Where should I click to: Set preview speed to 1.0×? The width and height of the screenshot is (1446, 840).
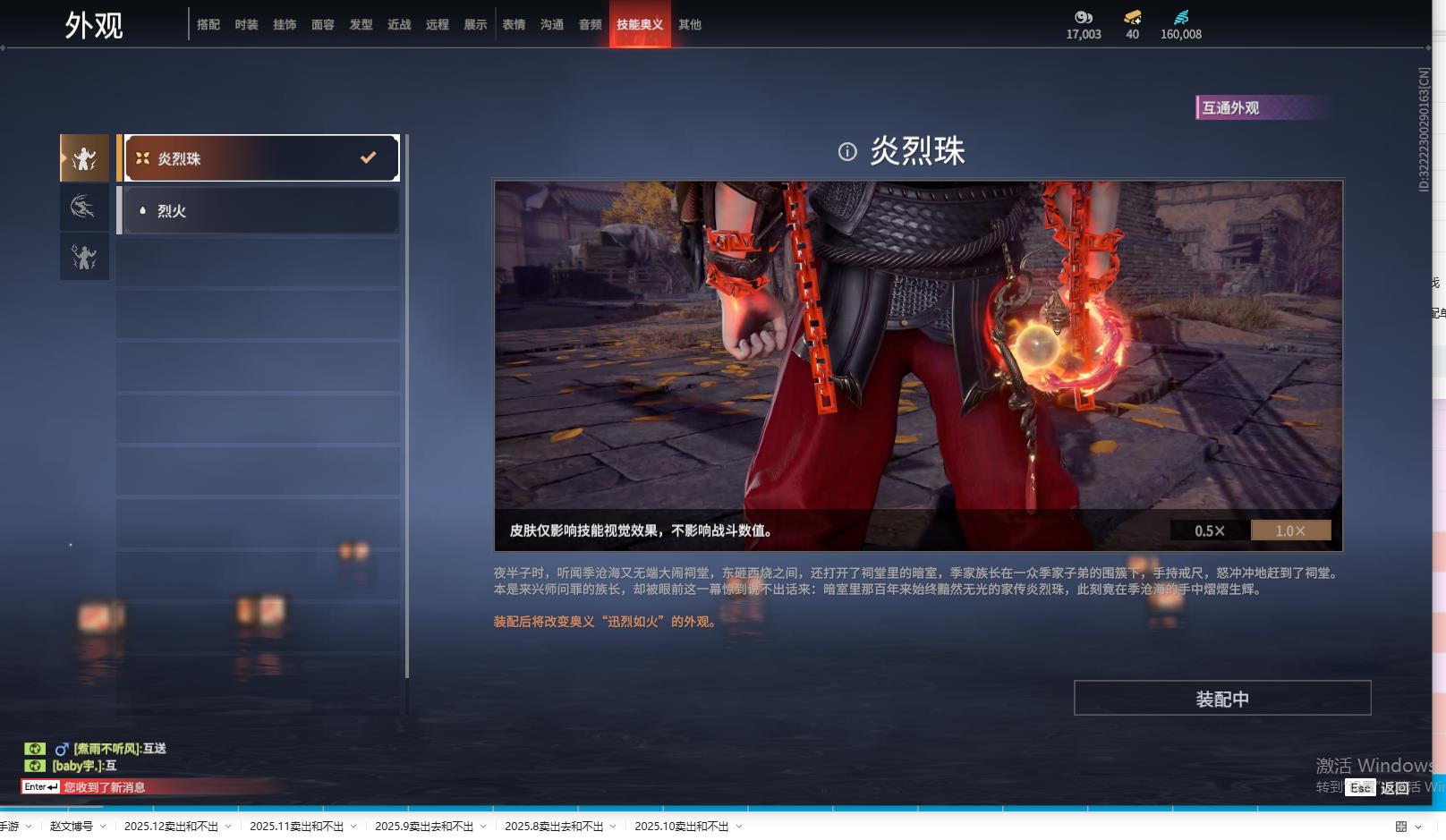point(1290,530)
